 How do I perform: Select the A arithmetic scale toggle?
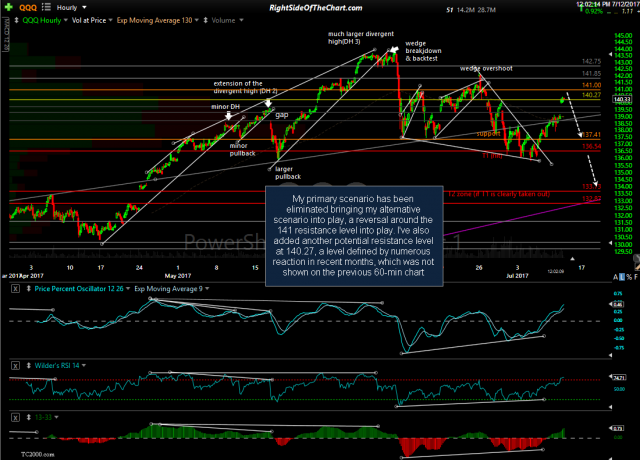[616, 277]
